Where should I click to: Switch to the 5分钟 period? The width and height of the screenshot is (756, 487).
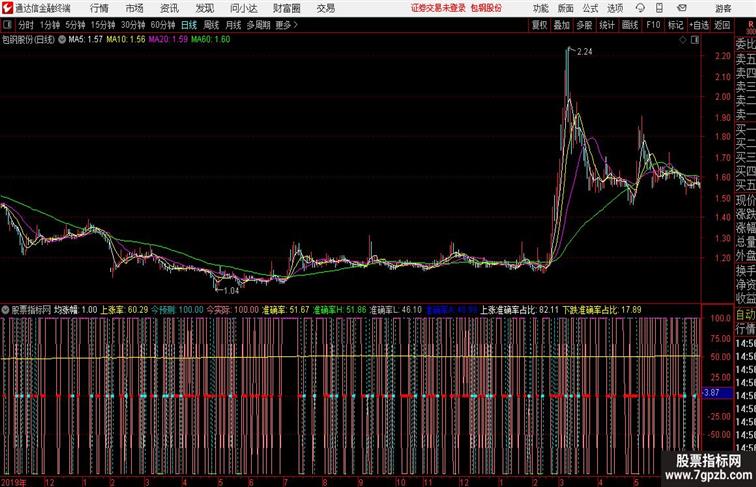pos(75,25)
